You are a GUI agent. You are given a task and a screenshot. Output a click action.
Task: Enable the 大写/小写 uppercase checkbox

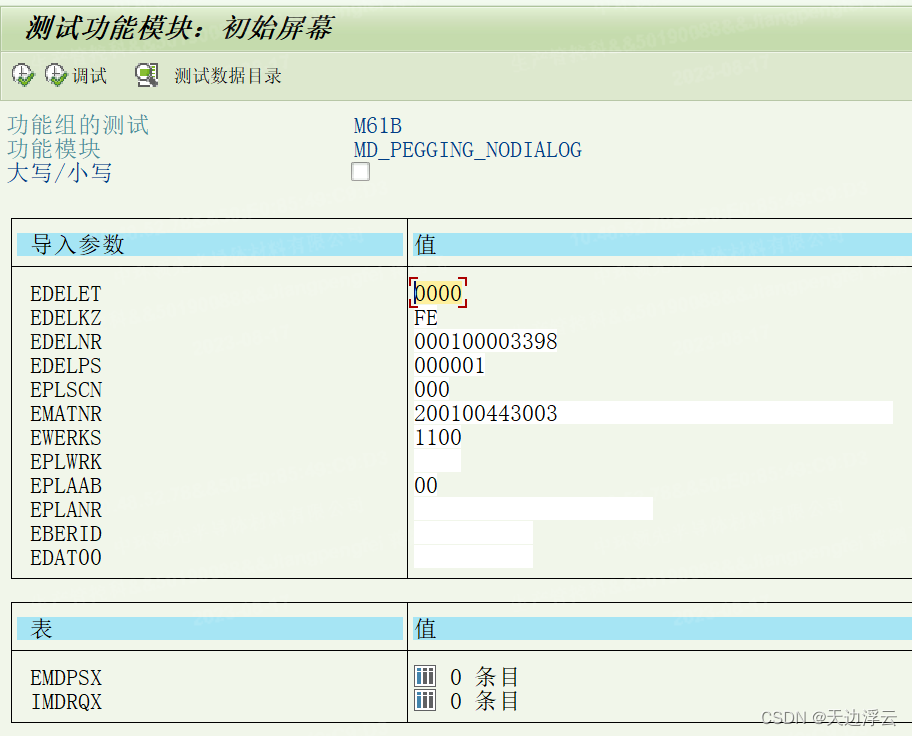[360, 171]
